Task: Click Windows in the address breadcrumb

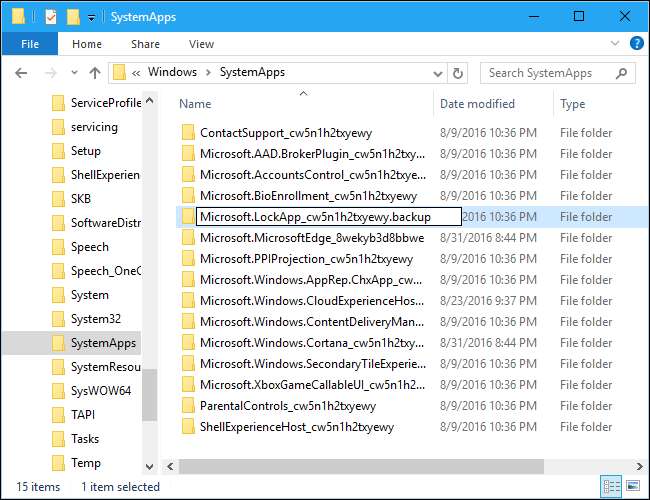Action: point(172,72)
